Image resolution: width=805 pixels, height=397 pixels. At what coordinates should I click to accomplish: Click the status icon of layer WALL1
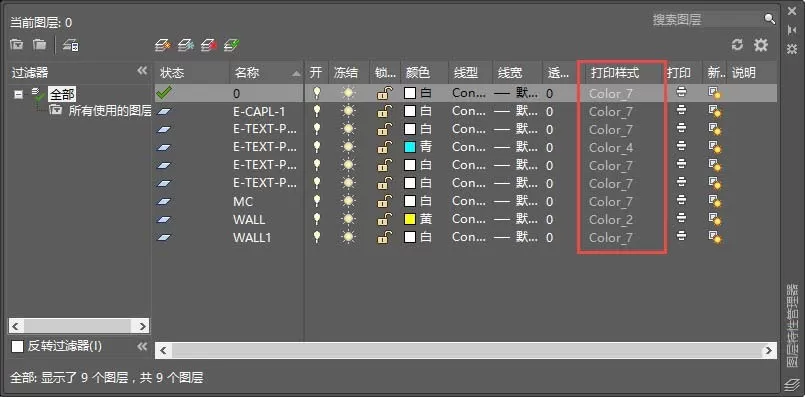click(x=165, y=237)
